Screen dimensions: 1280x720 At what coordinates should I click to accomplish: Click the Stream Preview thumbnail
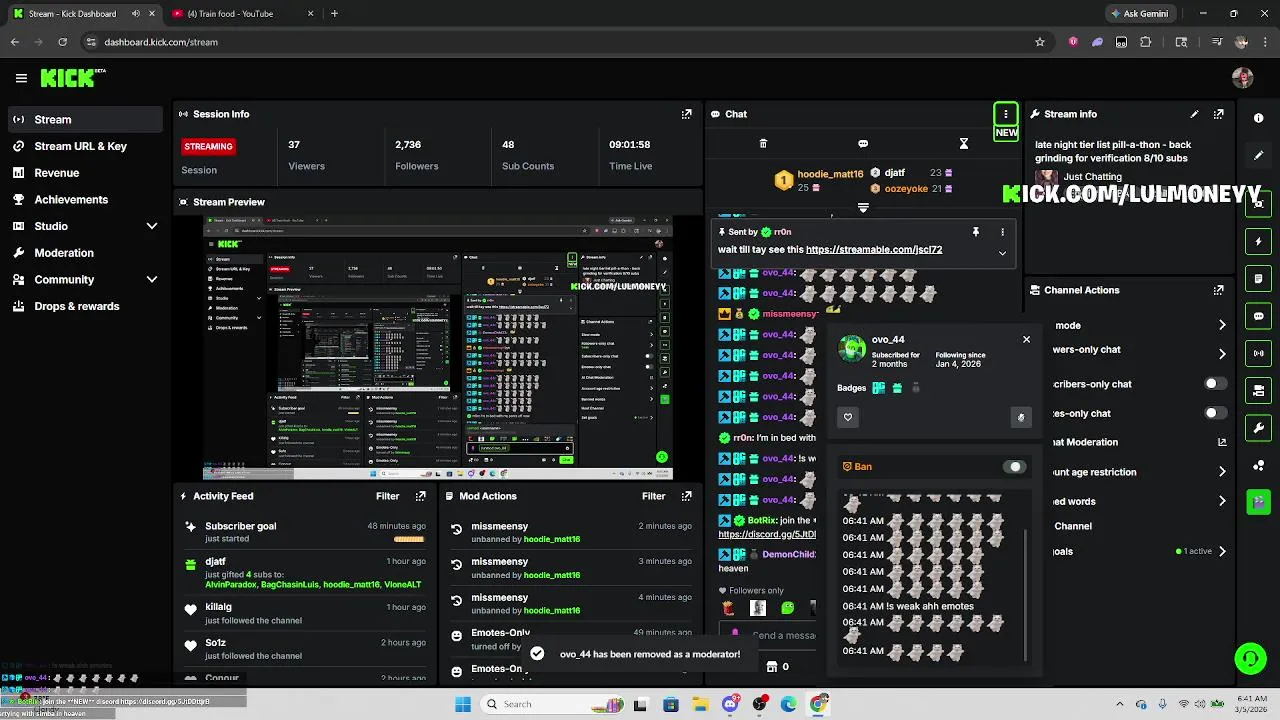tap(438, 348)
